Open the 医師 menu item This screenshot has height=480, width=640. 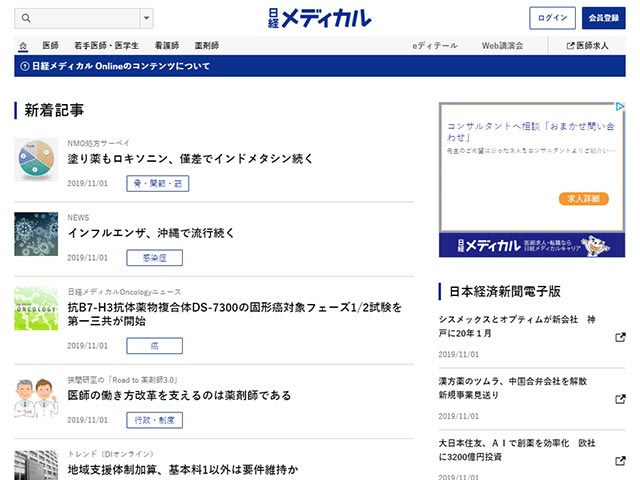point(51,46)
